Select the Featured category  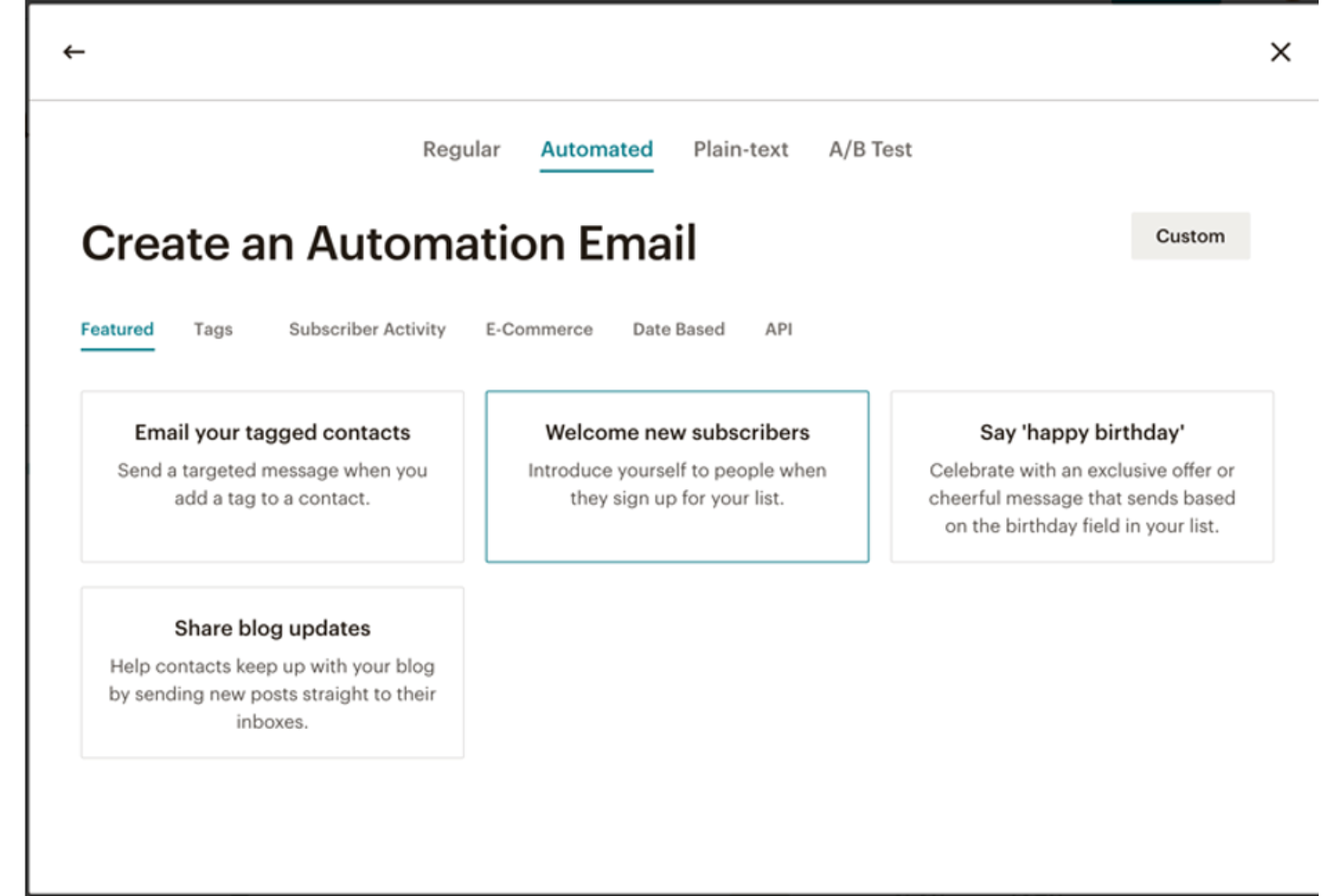point(116,330)
